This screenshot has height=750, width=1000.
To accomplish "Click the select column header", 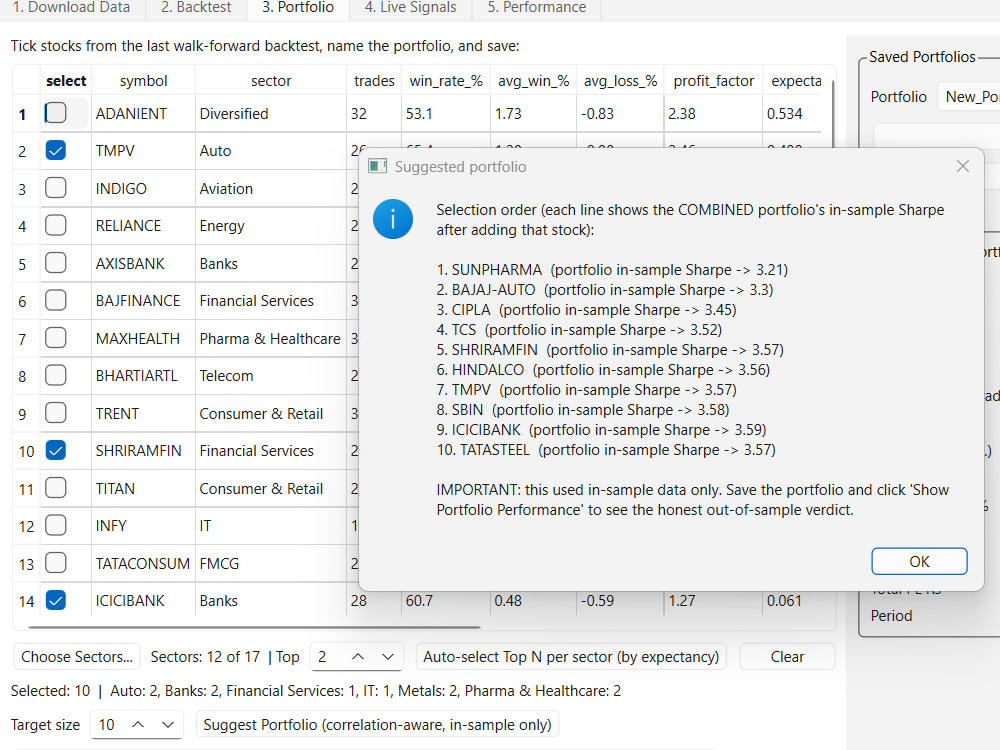I will (66, 81).
